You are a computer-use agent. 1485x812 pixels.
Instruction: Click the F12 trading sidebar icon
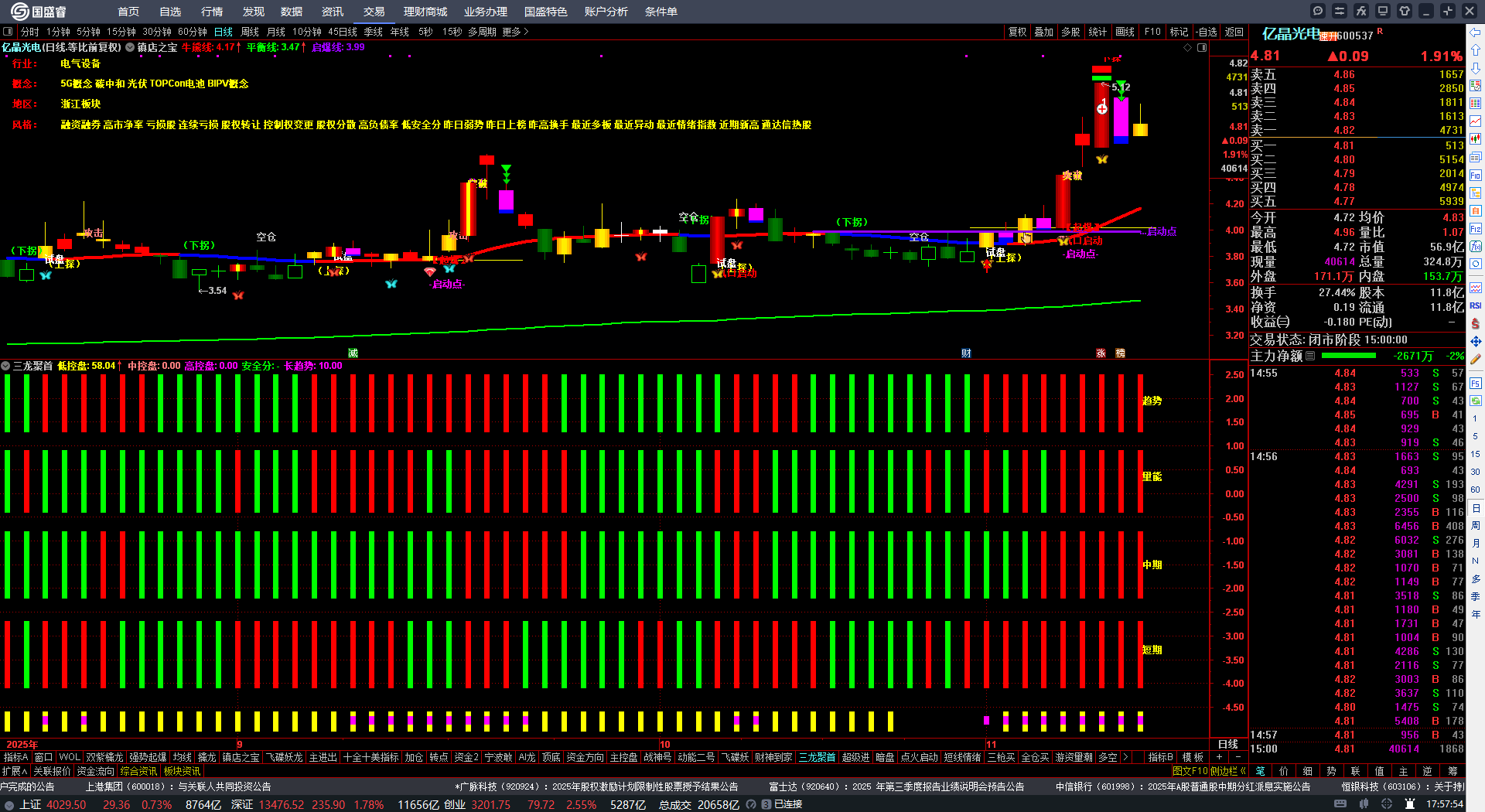click(x=1476, y=229)
